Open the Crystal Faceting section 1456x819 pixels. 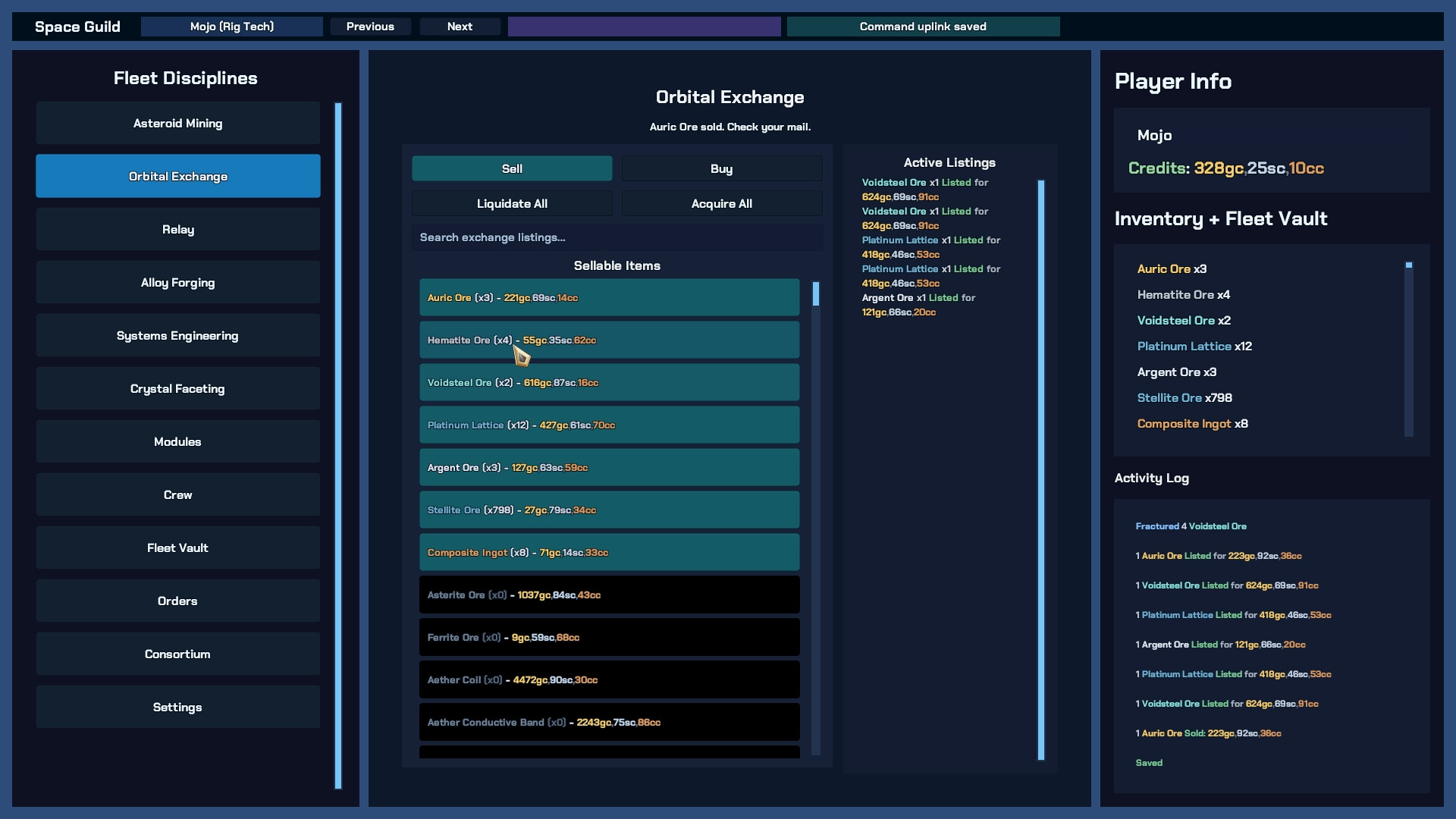pyautogui.click(x=177, y=388)
